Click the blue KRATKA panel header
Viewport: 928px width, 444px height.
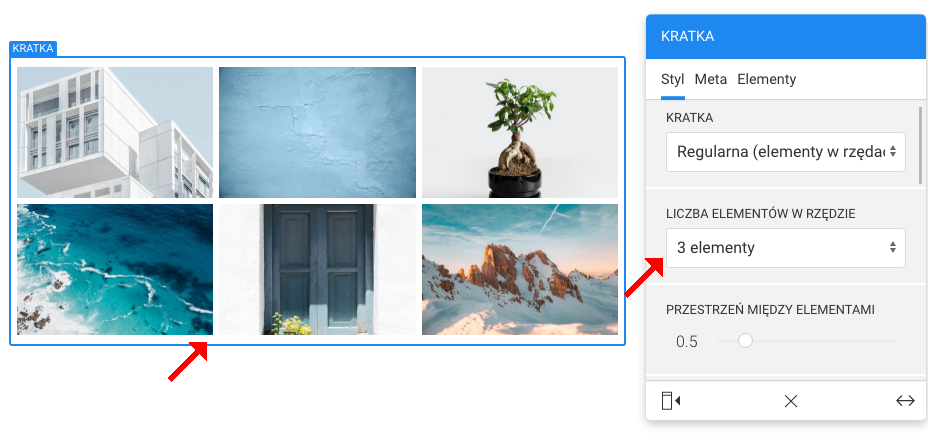[x=785, y=37]
